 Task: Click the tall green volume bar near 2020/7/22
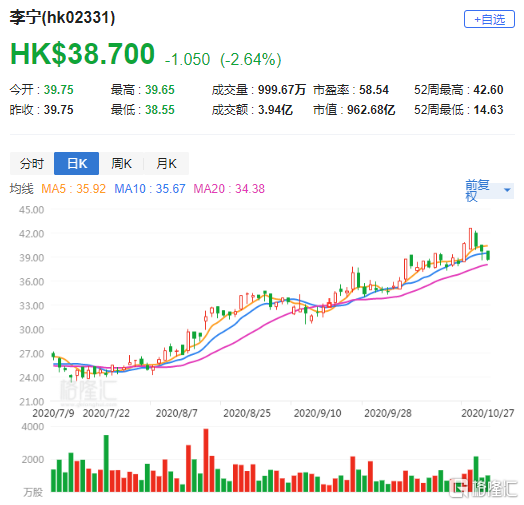[106, 463]
